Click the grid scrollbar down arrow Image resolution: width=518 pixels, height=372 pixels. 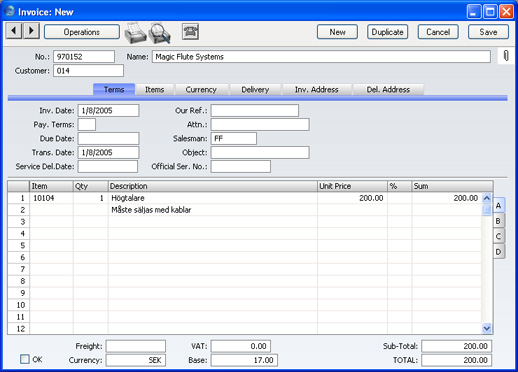click(487, 328)
